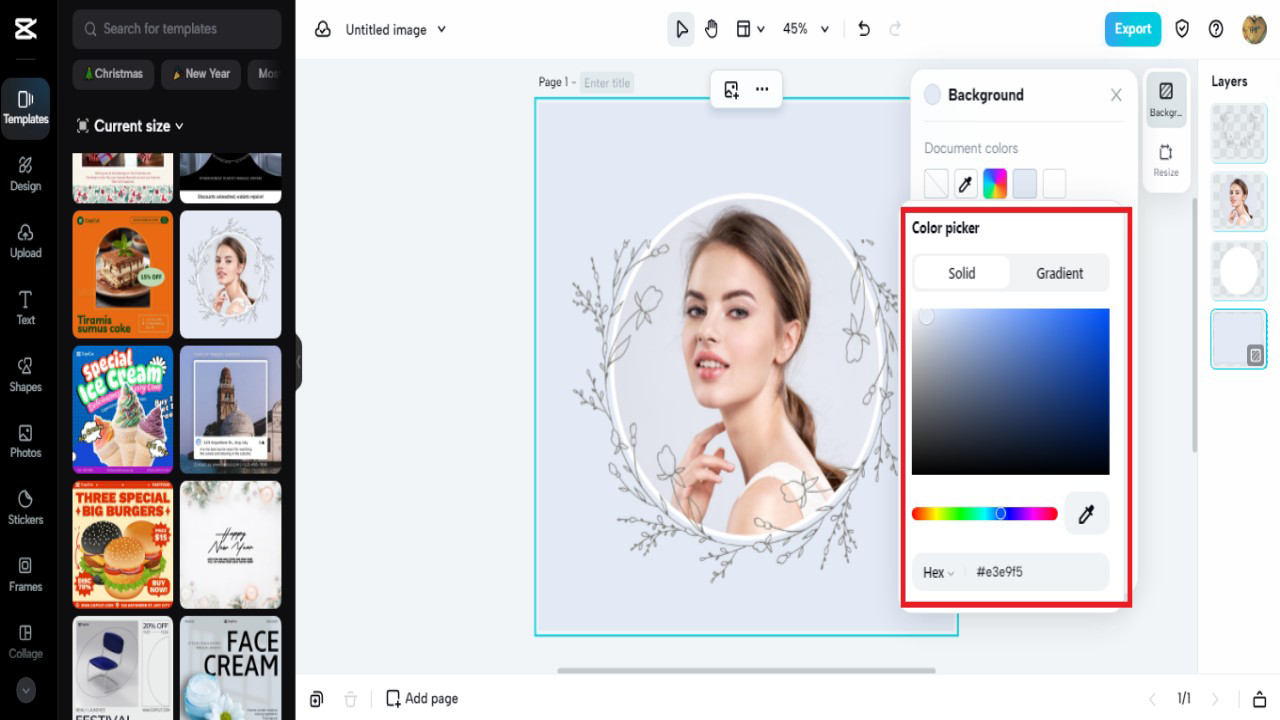
Task: Open the Upload sidebar panel
Action: (26, 240)
